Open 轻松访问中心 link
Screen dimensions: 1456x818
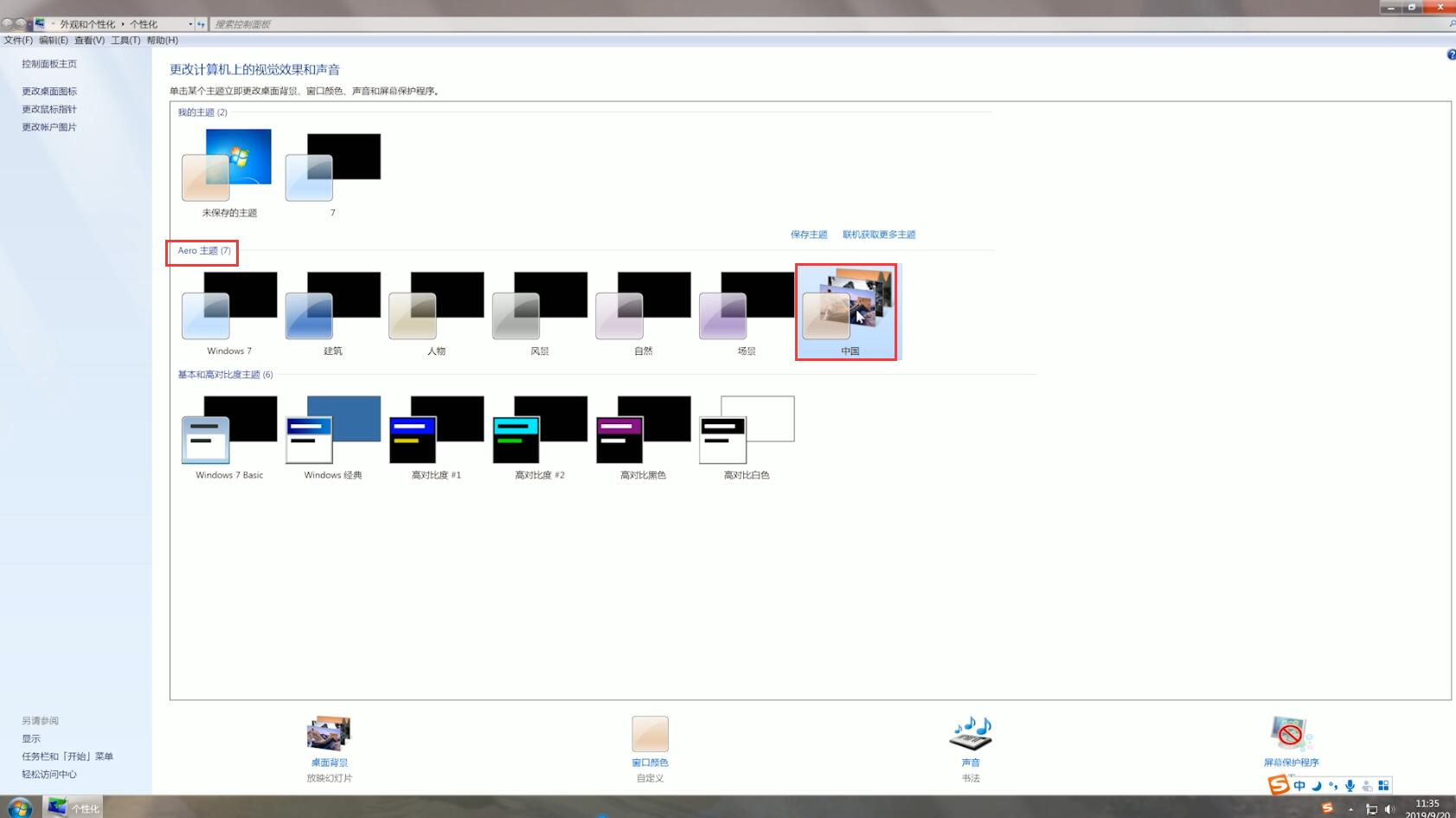[49, 775]
